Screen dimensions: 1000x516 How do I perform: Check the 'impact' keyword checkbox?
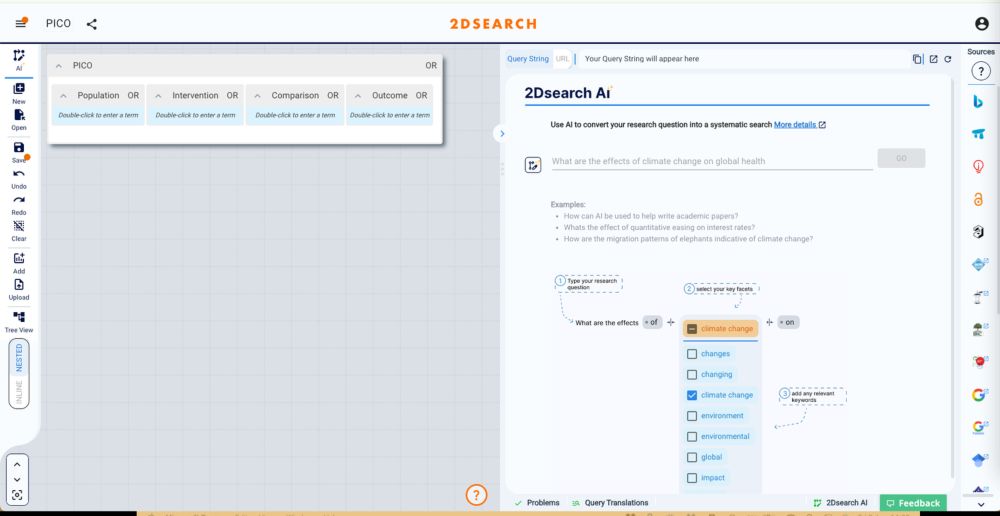pyautogui.click(x=691, y=478)
